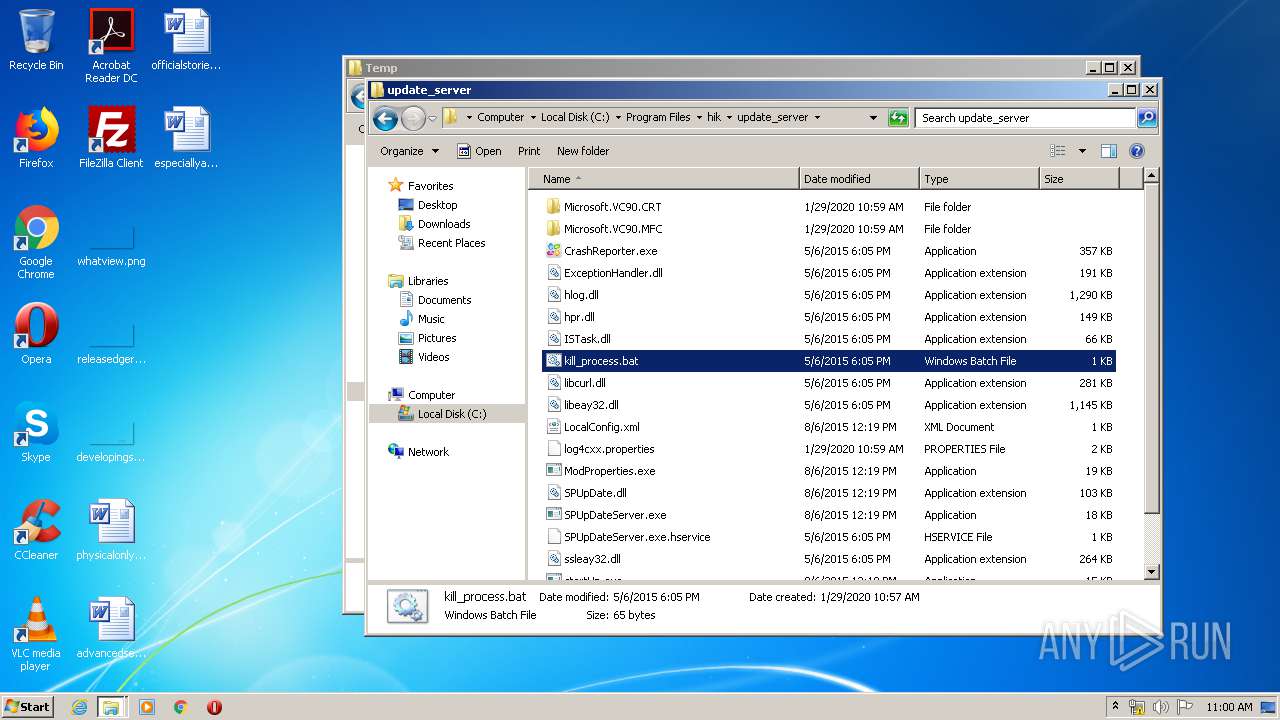
Task: Open the Recycle Bin desktop icon
Action: pos(36,40)
